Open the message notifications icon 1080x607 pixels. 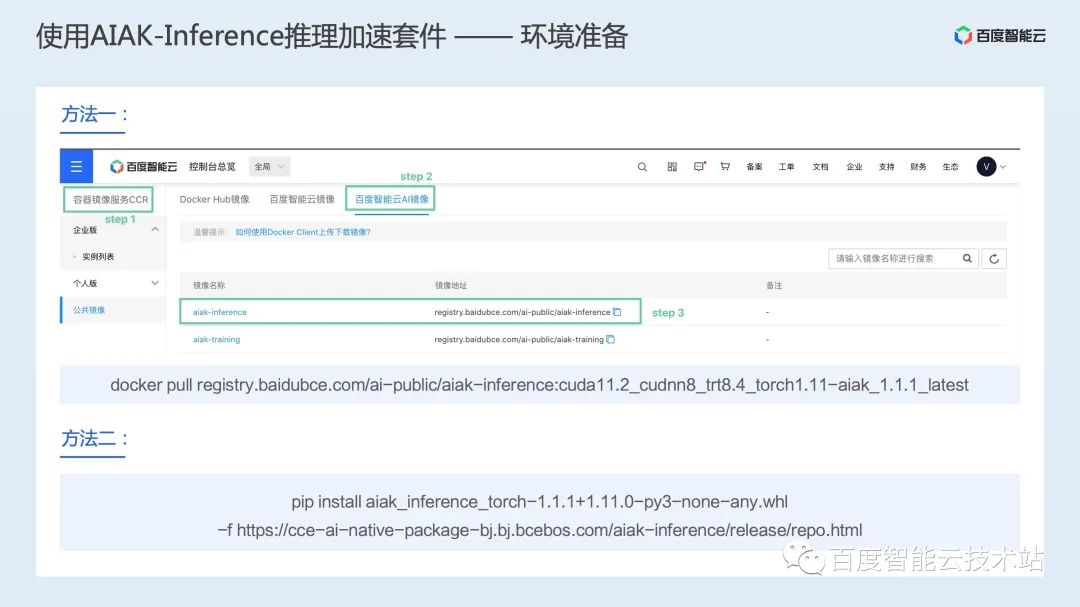[699, 167]
